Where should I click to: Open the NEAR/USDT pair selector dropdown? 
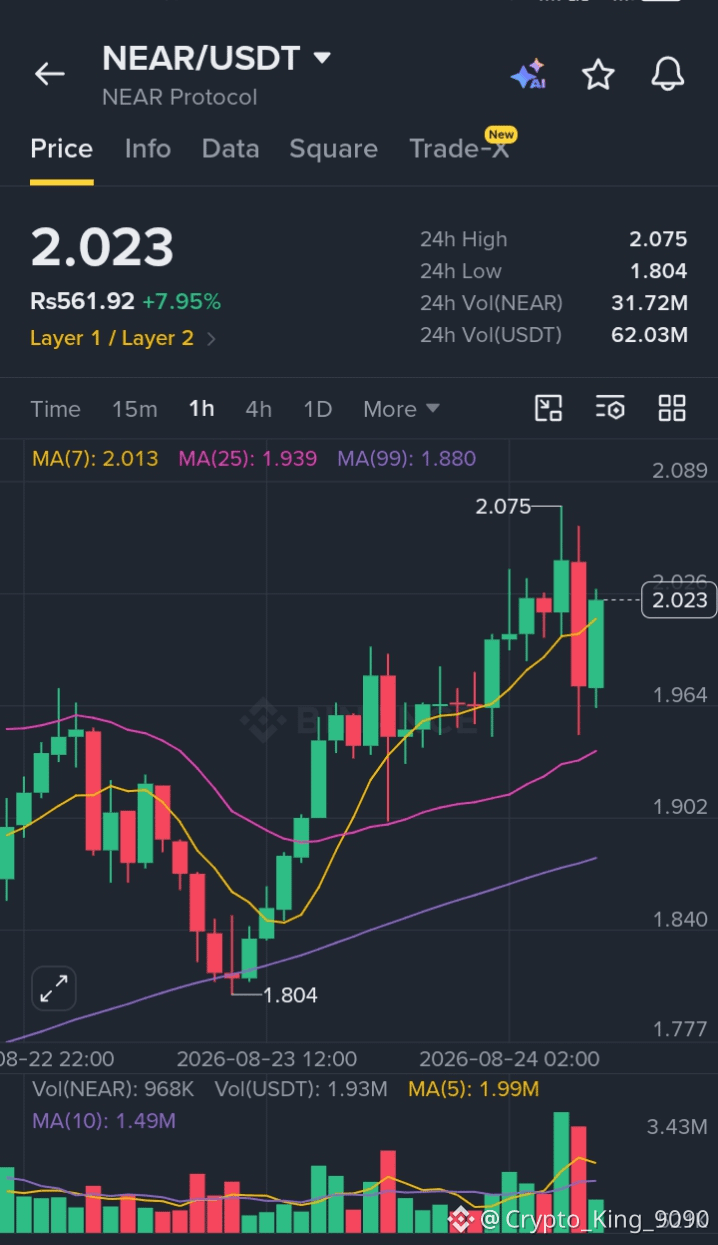pyautogui.click(x=321, y=59)
